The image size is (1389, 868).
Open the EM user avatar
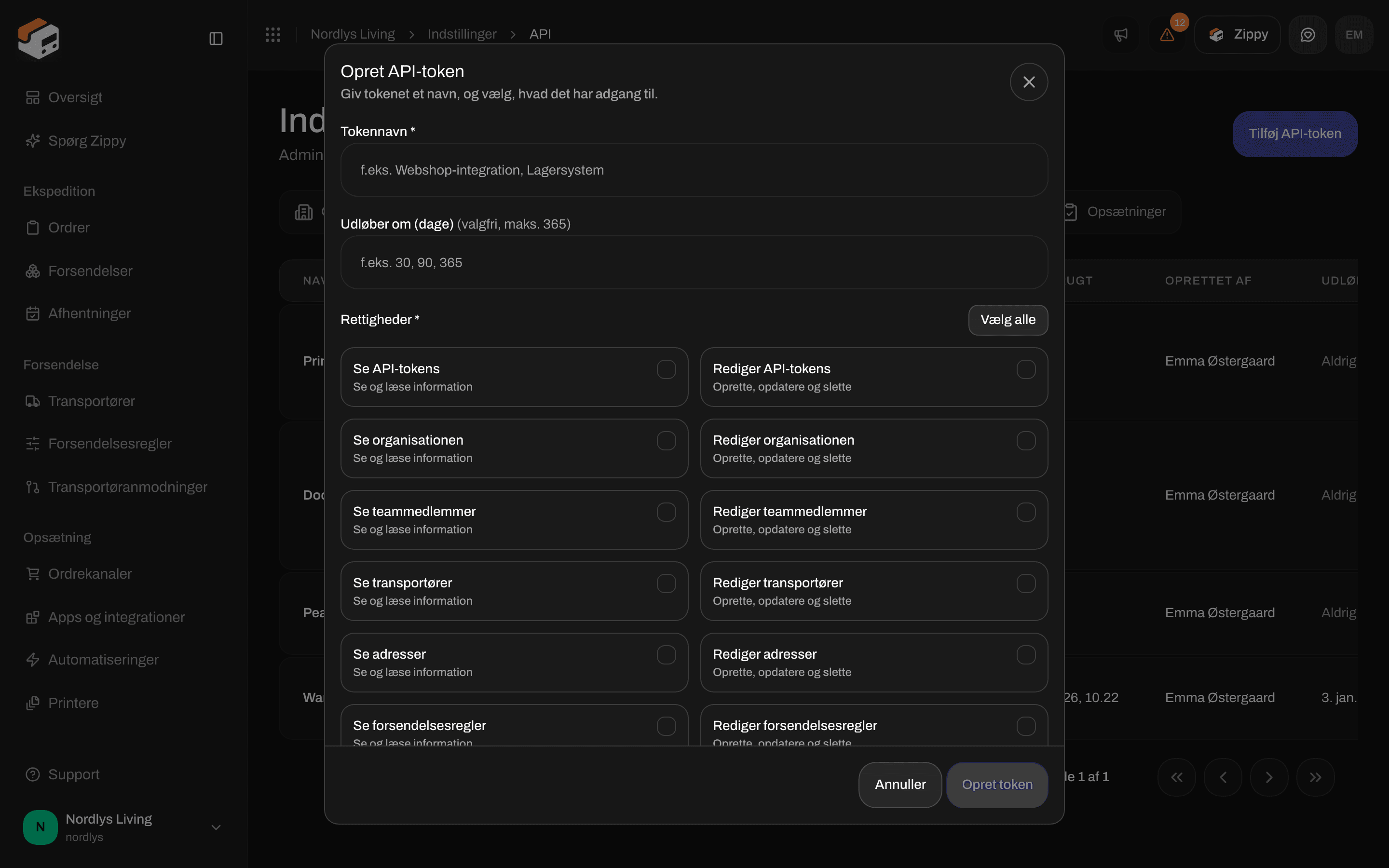pyautogui.click(x=1354, y=35)
